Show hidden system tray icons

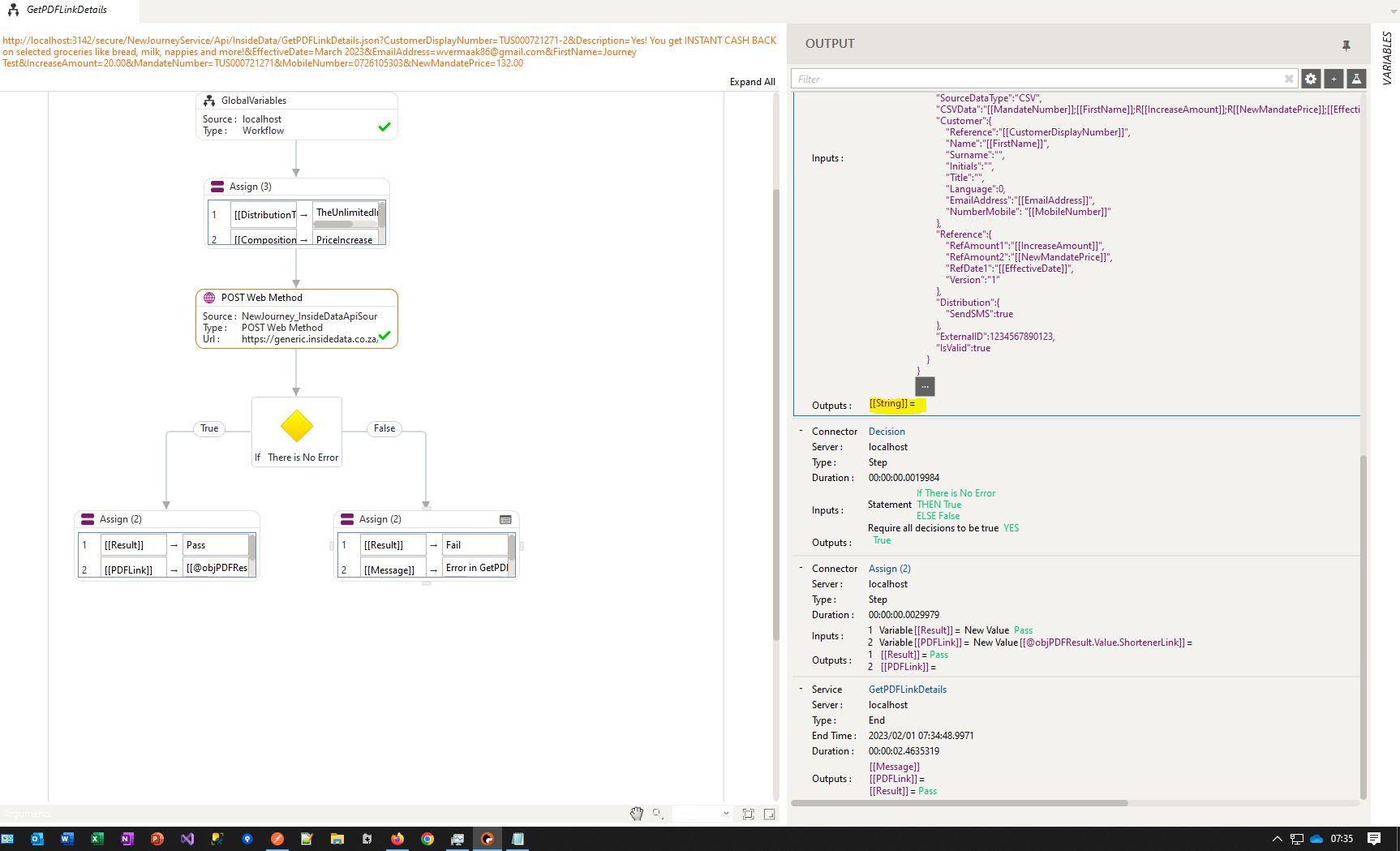pos(1277,839)
